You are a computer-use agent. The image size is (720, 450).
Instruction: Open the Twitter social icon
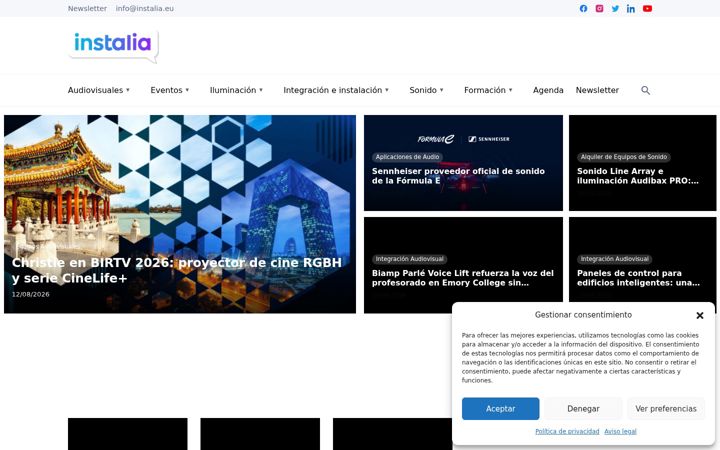point(615,8)
